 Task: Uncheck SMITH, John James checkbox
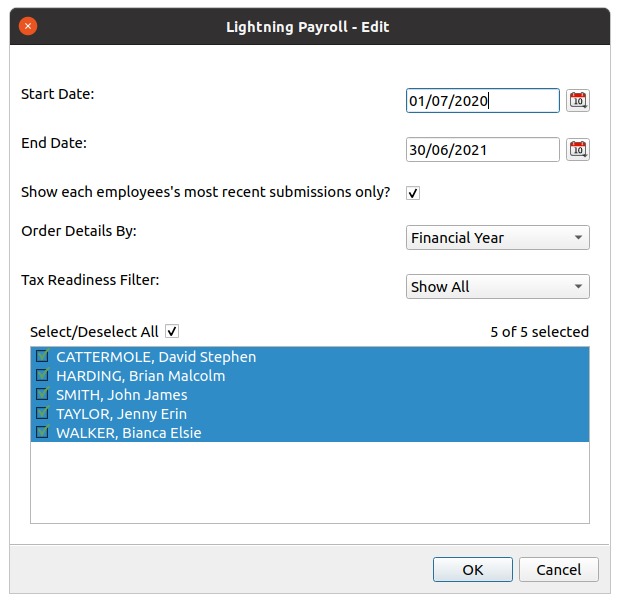click(42, 394)
